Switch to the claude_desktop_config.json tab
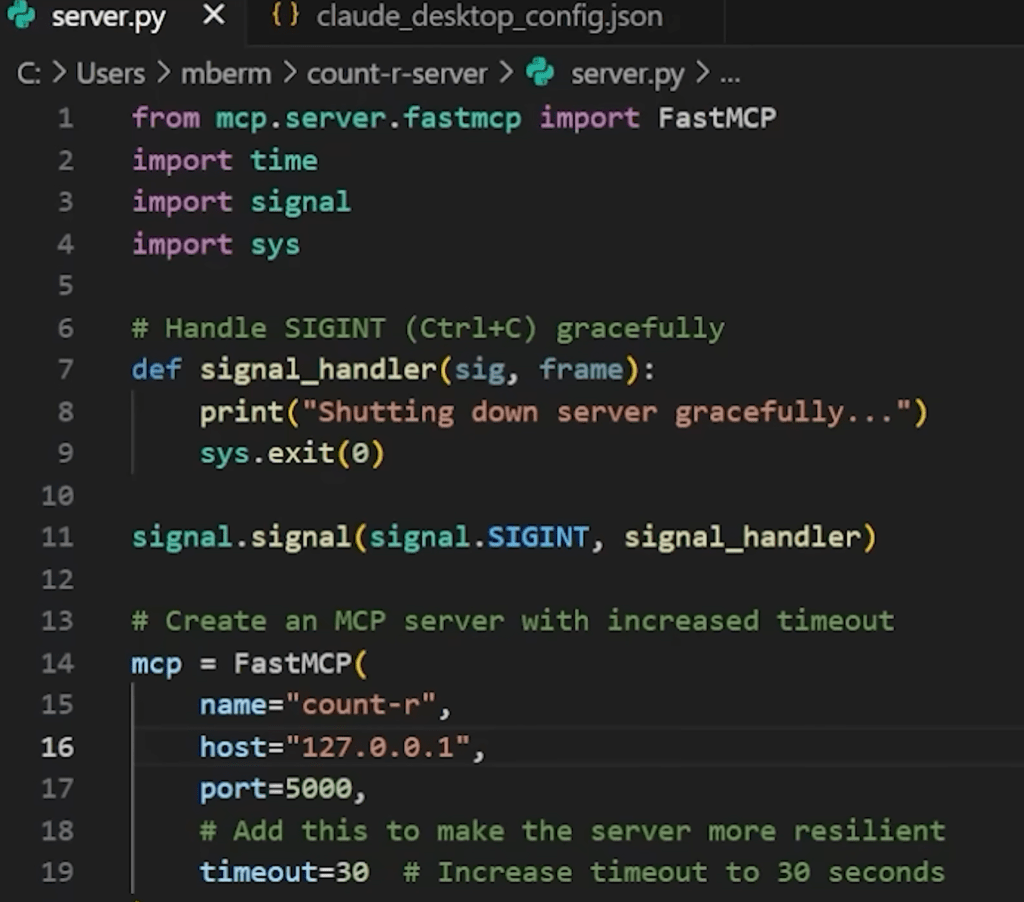Viewport: 1024px width, 902px height. pyautogui.click(x=488, y=17)
